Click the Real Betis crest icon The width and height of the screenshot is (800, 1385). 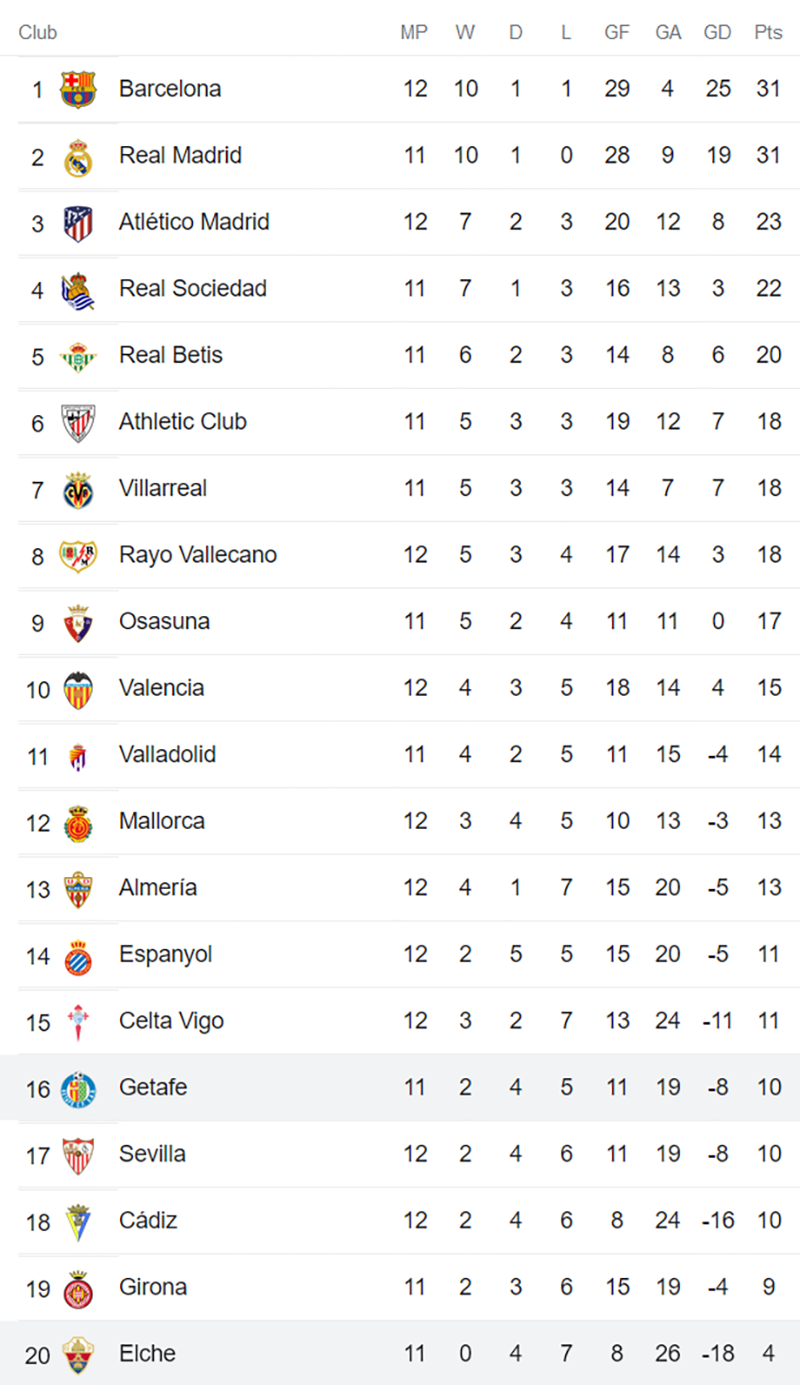[x=77, y=355]
